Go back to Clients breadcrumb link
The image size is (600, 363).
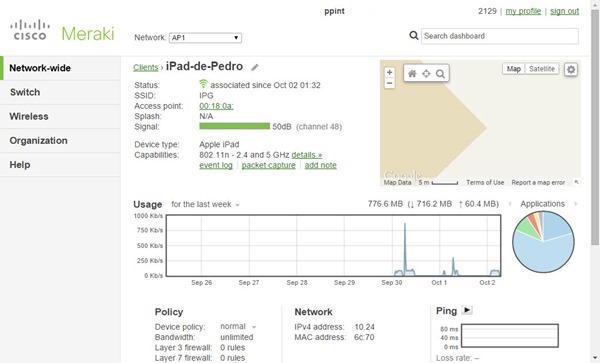coord(145,68)
